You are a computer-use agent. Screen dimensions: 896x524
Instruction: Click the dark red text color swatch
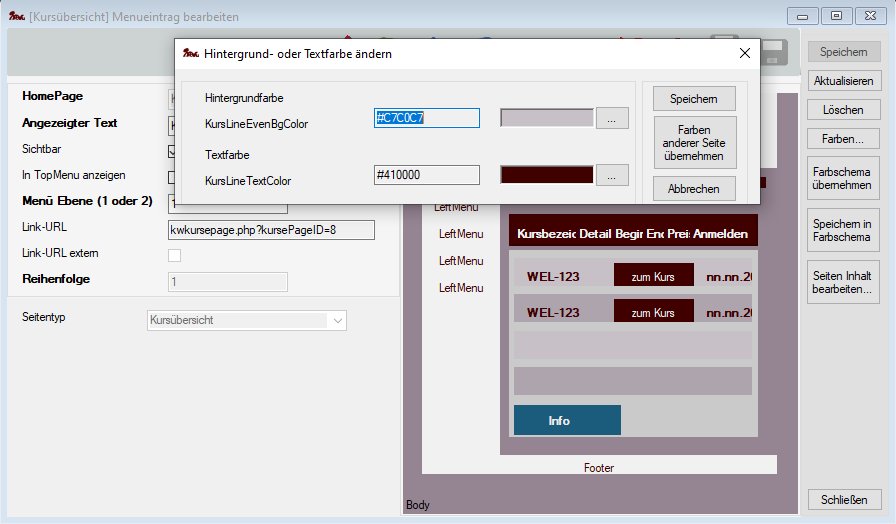coord(546,175)
